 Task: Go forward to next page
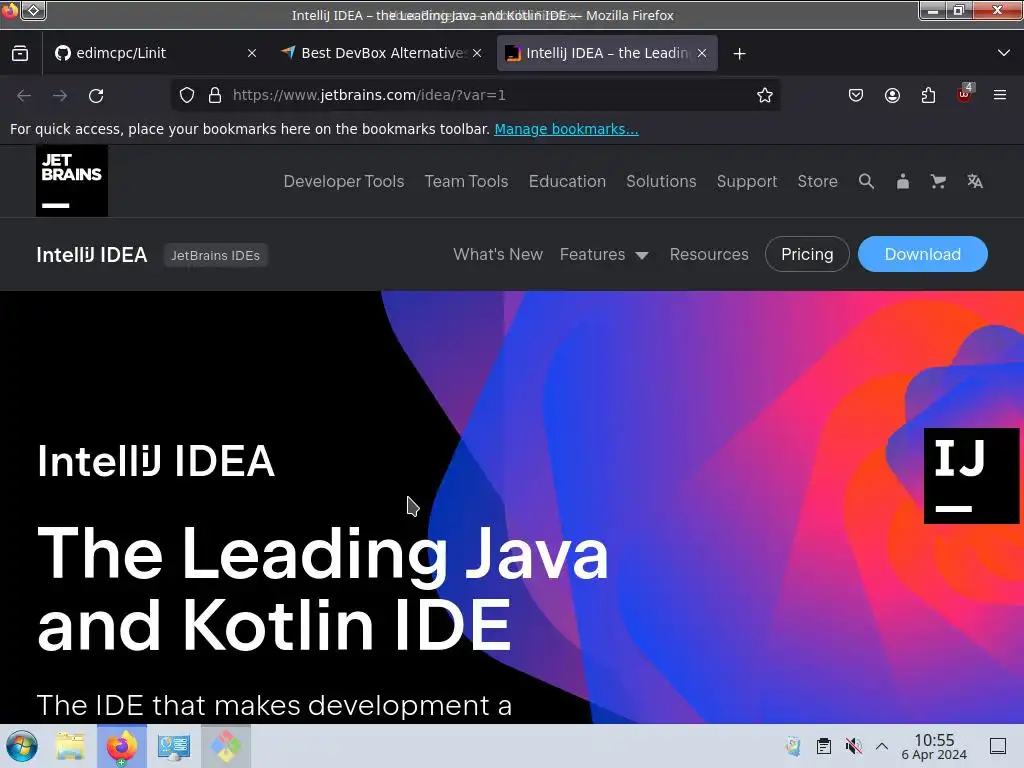(60, 95)
